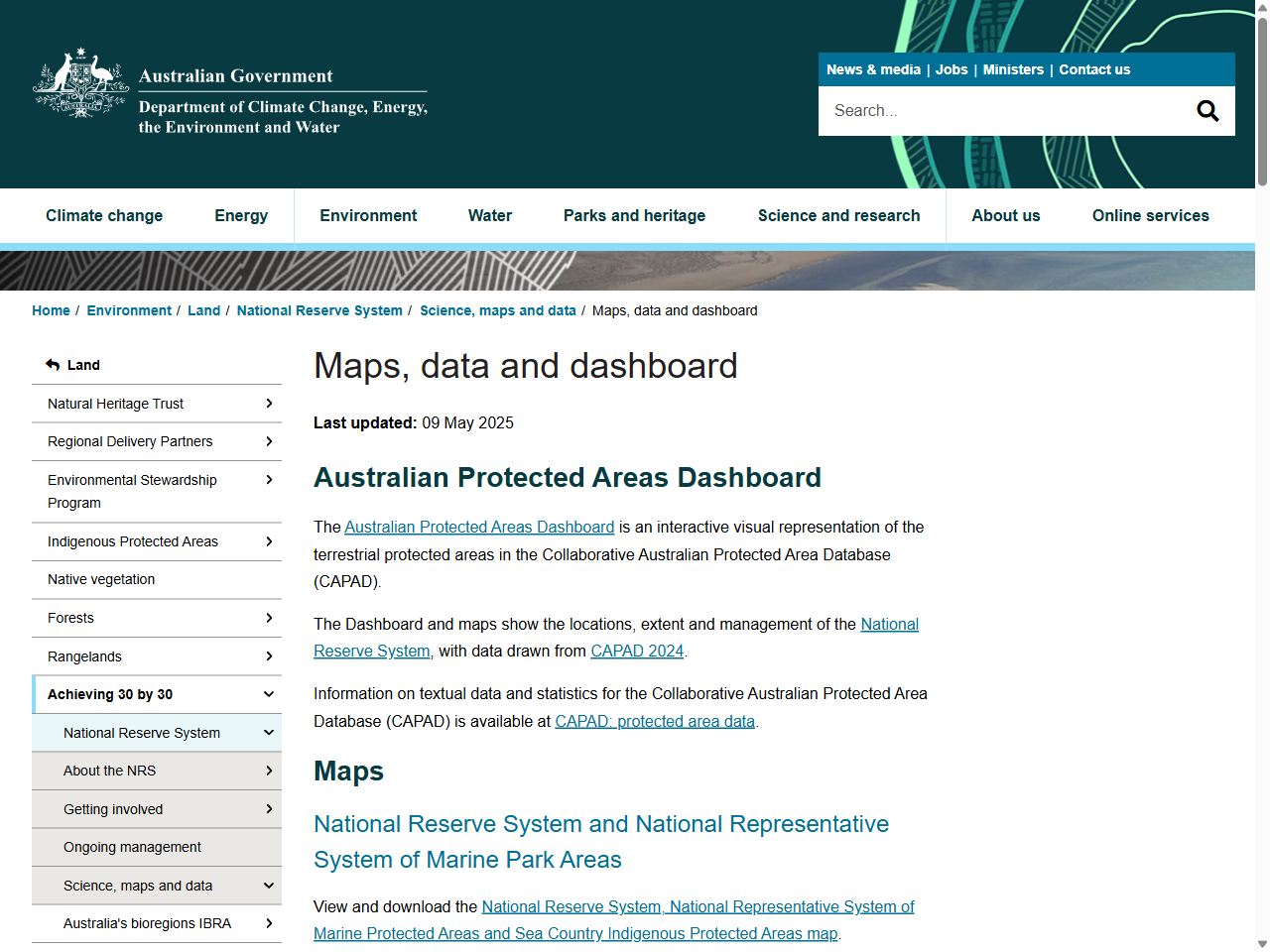Select Climate change in the top navigation

[x=104, y=215]
